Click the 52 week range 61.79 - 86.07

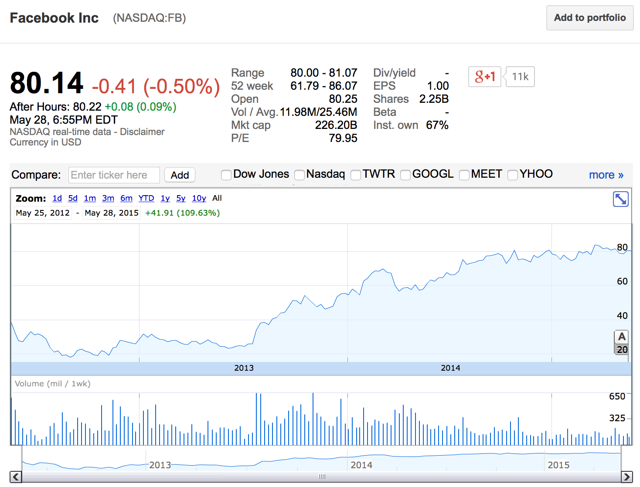tap(324, 86)
